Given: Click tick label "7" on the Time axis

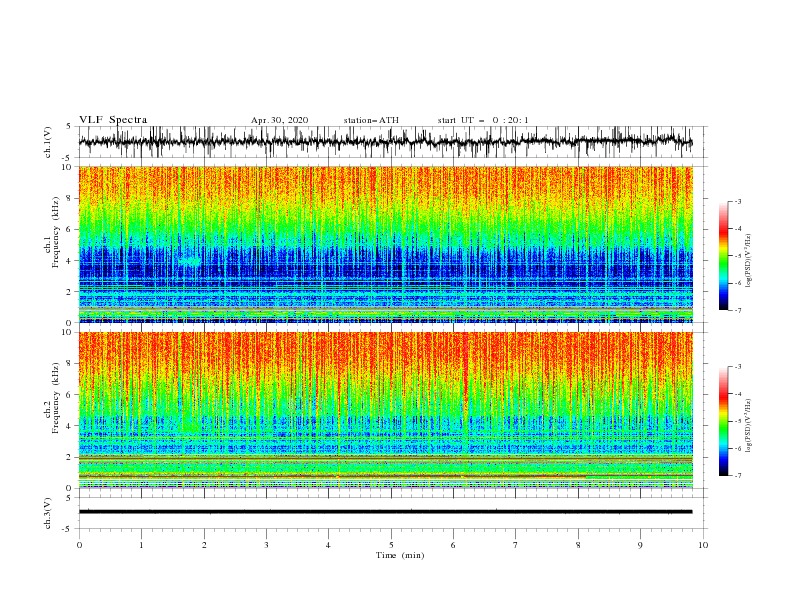Looking at the screenshot, I should [x=516, y=545].
